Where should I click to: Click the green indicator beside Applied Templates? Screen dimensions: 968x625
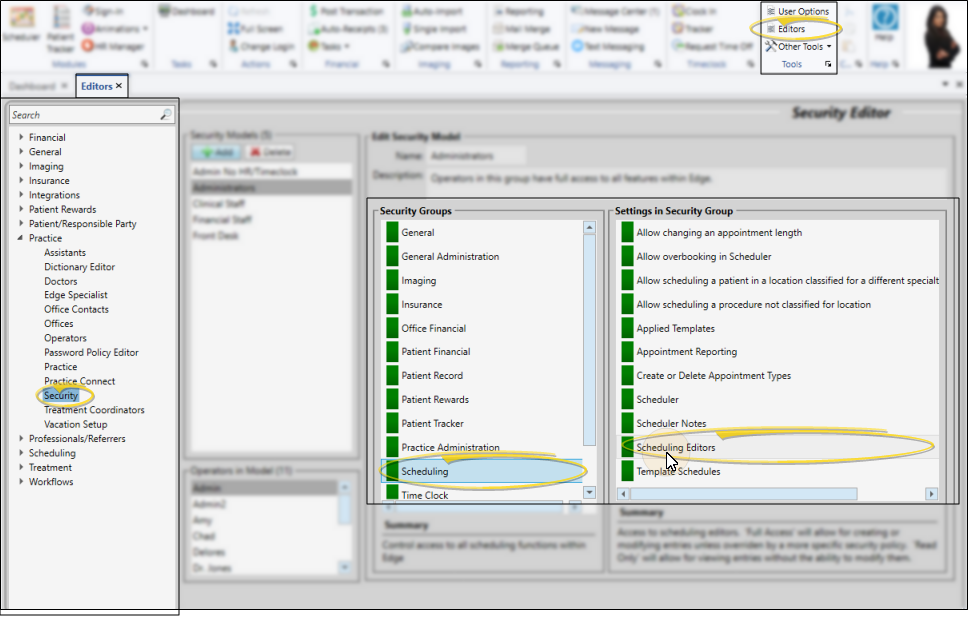[x=628, y=328]
